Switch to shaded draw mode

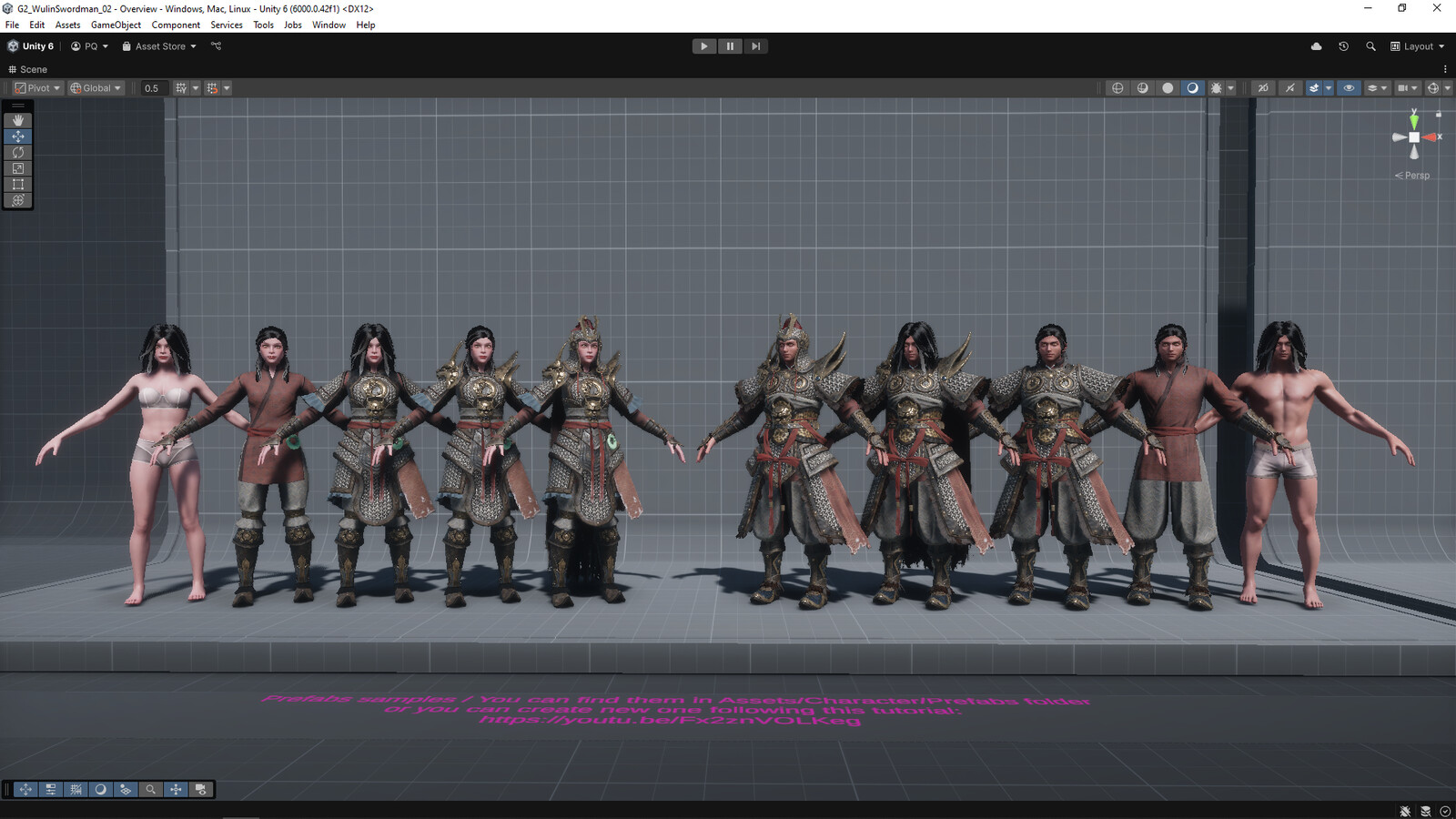click(x=1192, y=88)
